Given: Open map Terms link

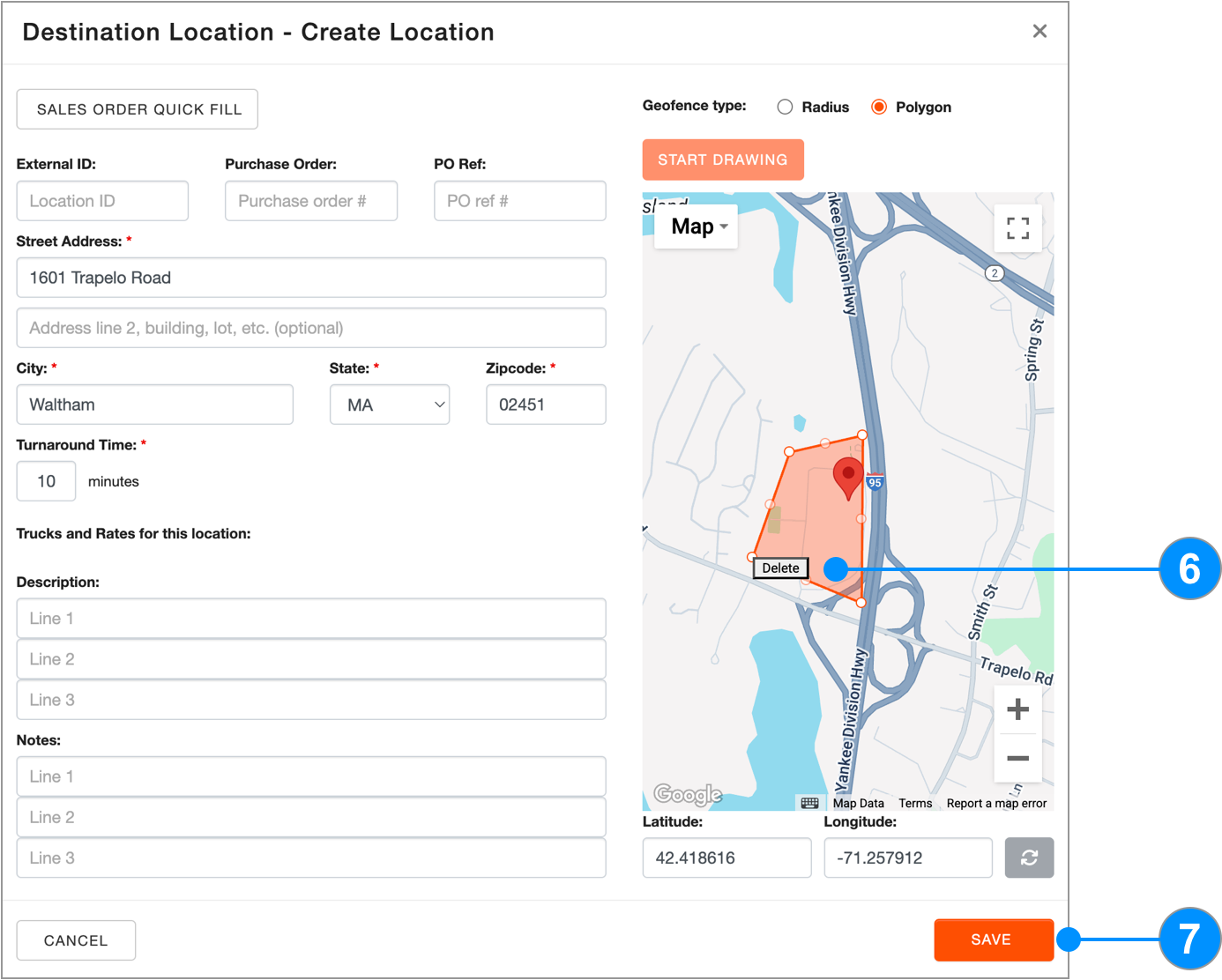Looking at the screenshot, I should [915, 803].
